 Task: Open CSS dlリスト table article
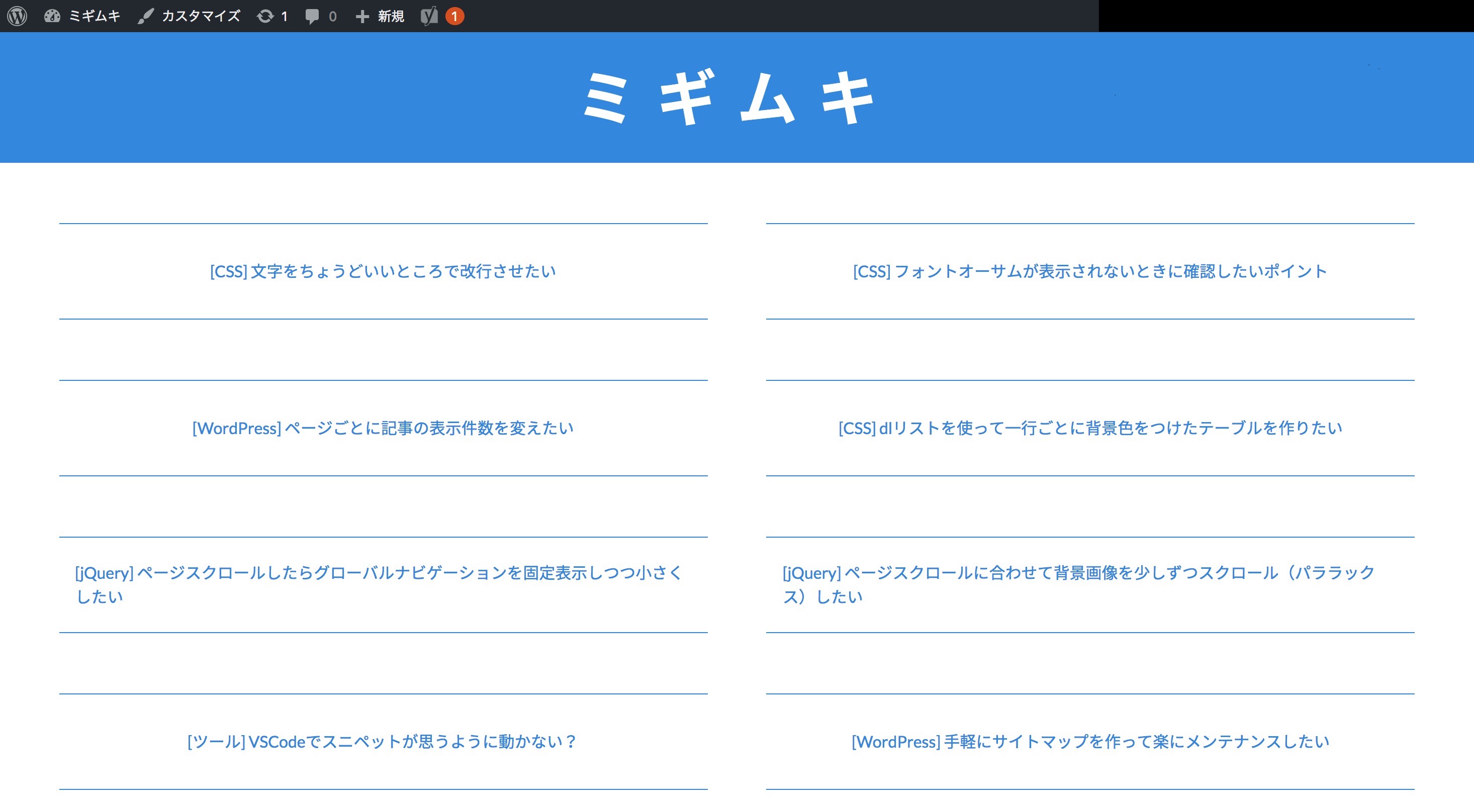tap(1090, 428)
